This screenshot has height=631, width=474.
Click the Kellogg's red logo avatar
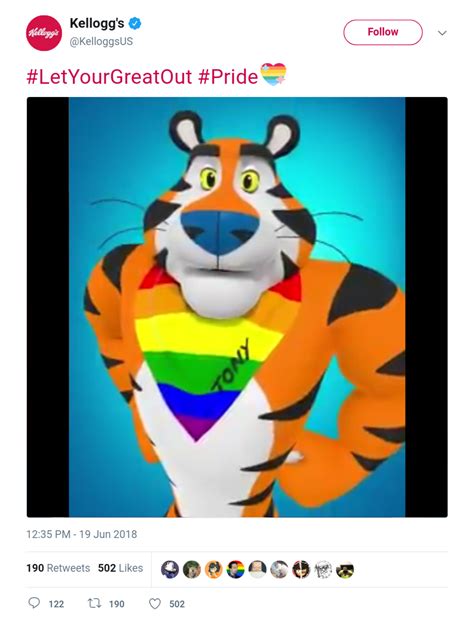[44, 33]
